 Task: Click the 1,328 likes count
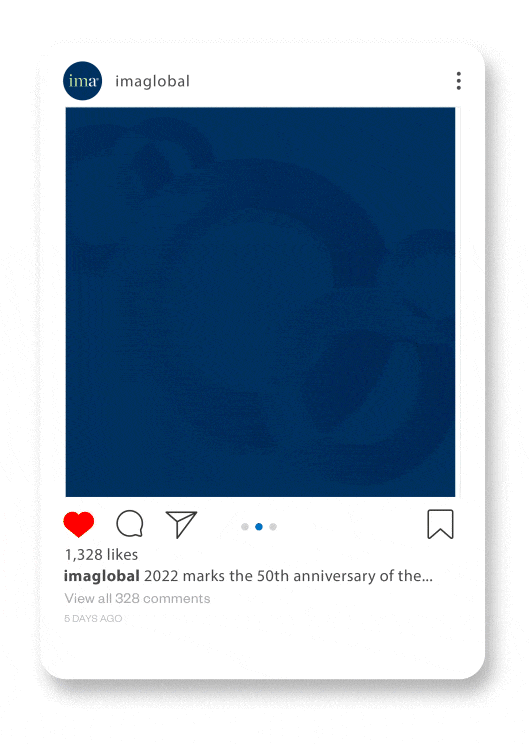click(x=102, y=555)
